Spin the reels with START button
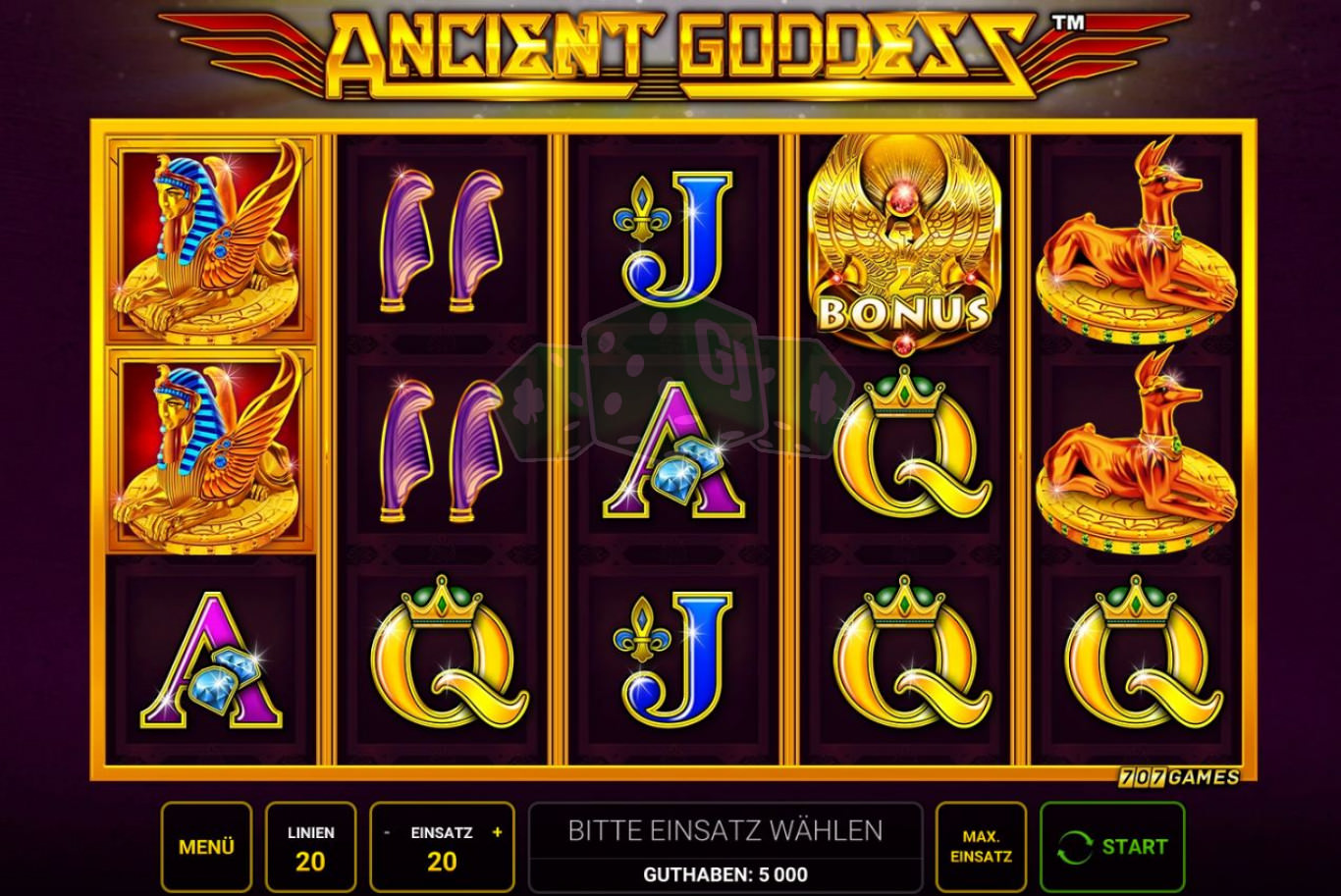Viewport: 1341px width, 896px height. point(1112,847)
